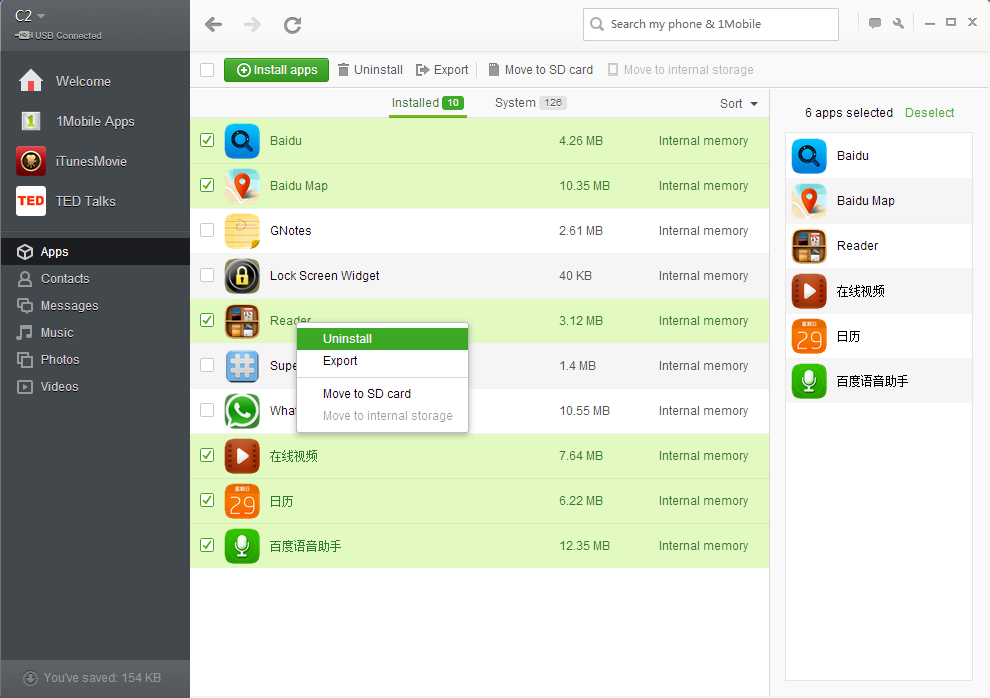Check the Lock Screen Widget checkbox
Viewport: 990px width, 698px height.
click(207, 275)
